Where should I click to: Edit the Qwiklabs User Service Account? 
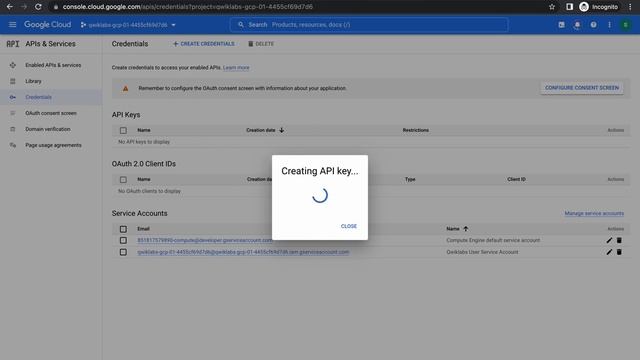(609, 252)
